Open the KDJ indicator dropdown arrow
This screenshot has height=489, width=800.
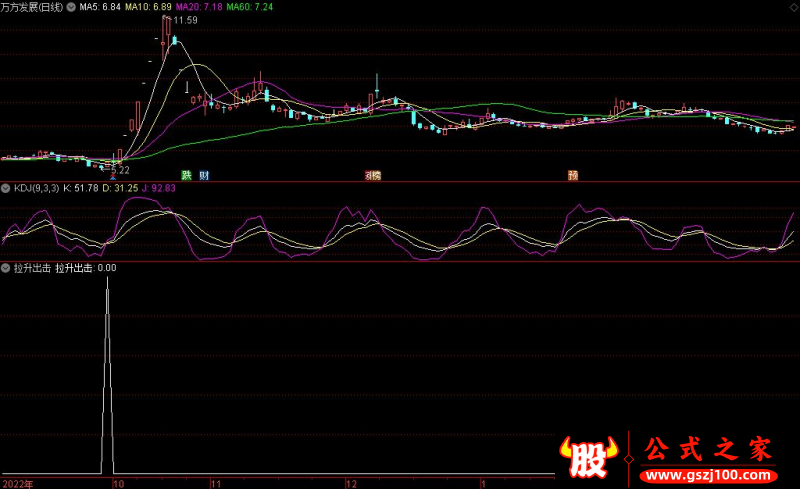coord(6,187)
